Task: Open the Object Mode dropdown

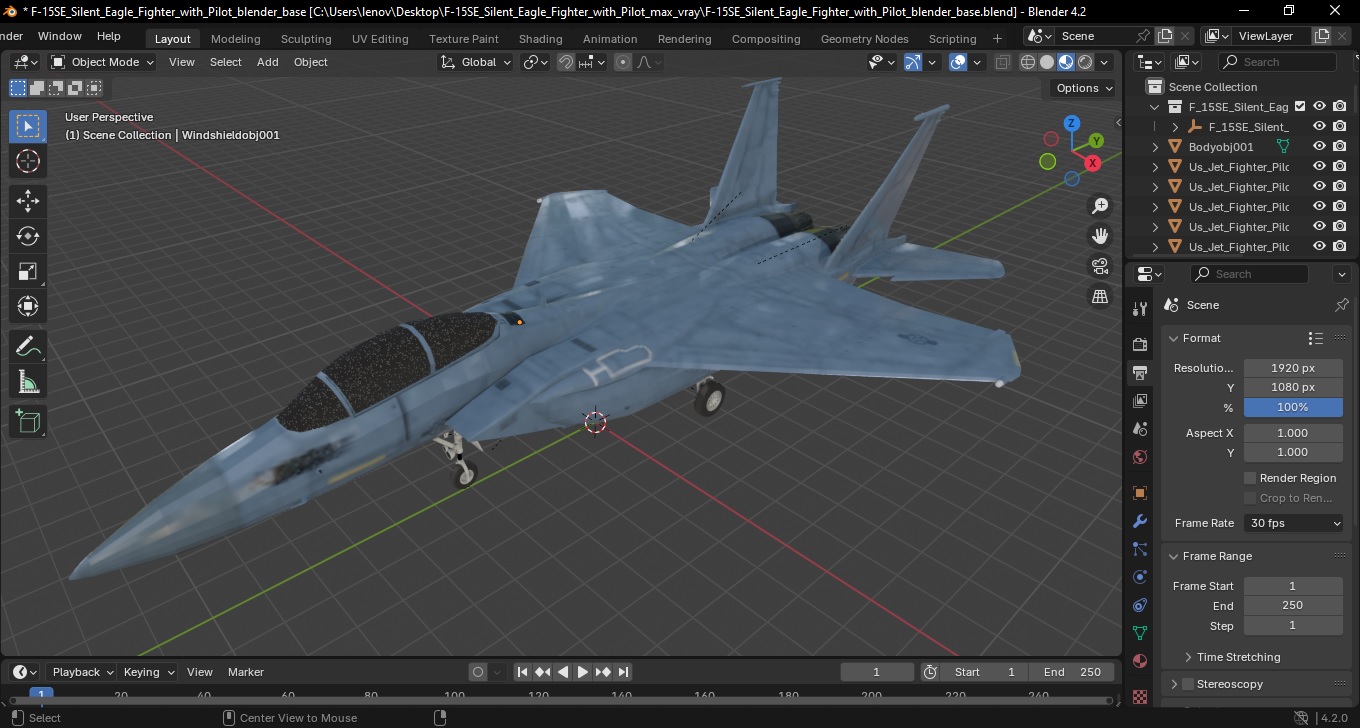Action: (x=103, y=62)
